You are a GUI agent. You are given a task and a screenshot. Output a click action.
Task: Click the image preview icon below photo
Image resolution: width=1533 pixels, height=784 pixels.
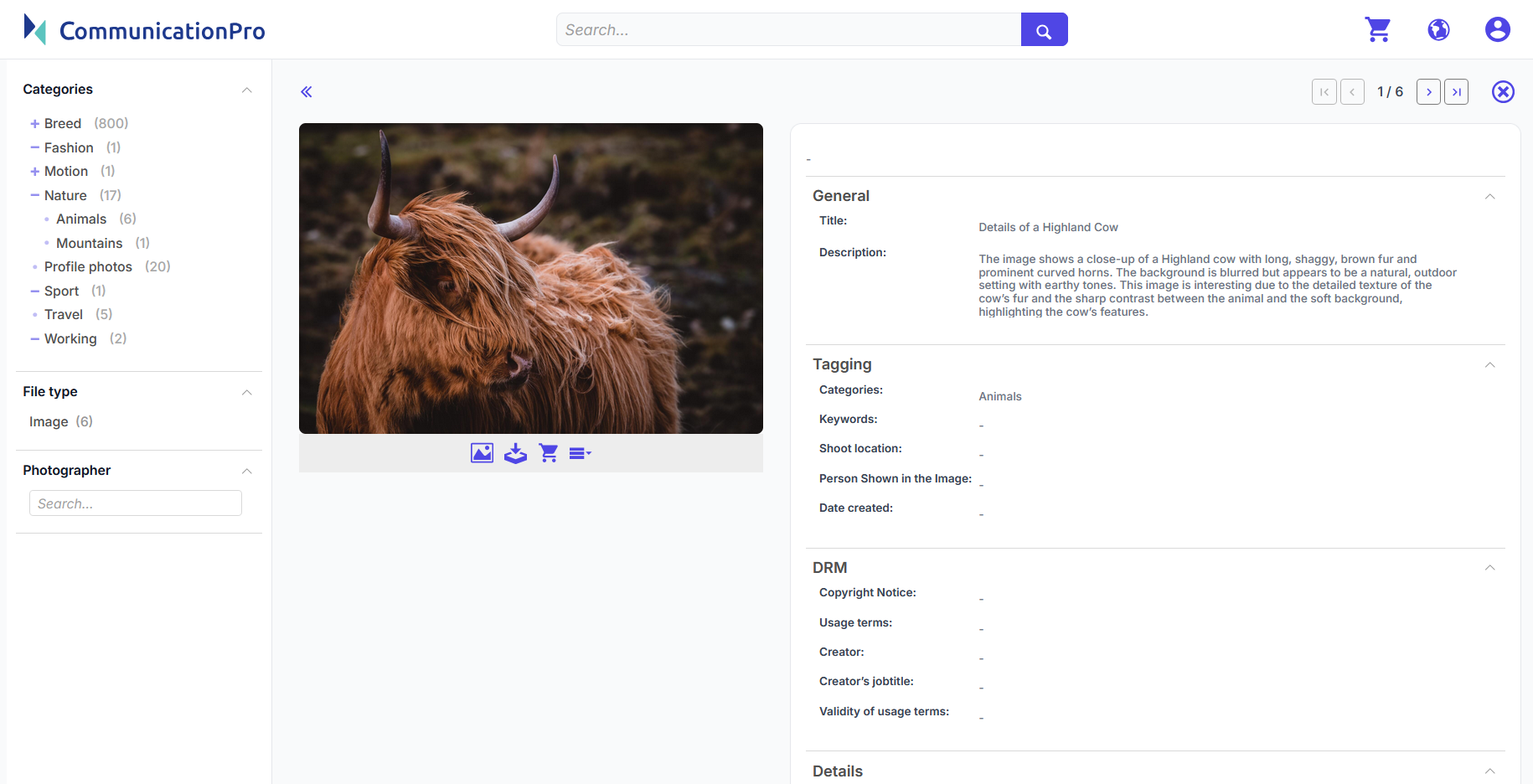[x=482, y=453]
